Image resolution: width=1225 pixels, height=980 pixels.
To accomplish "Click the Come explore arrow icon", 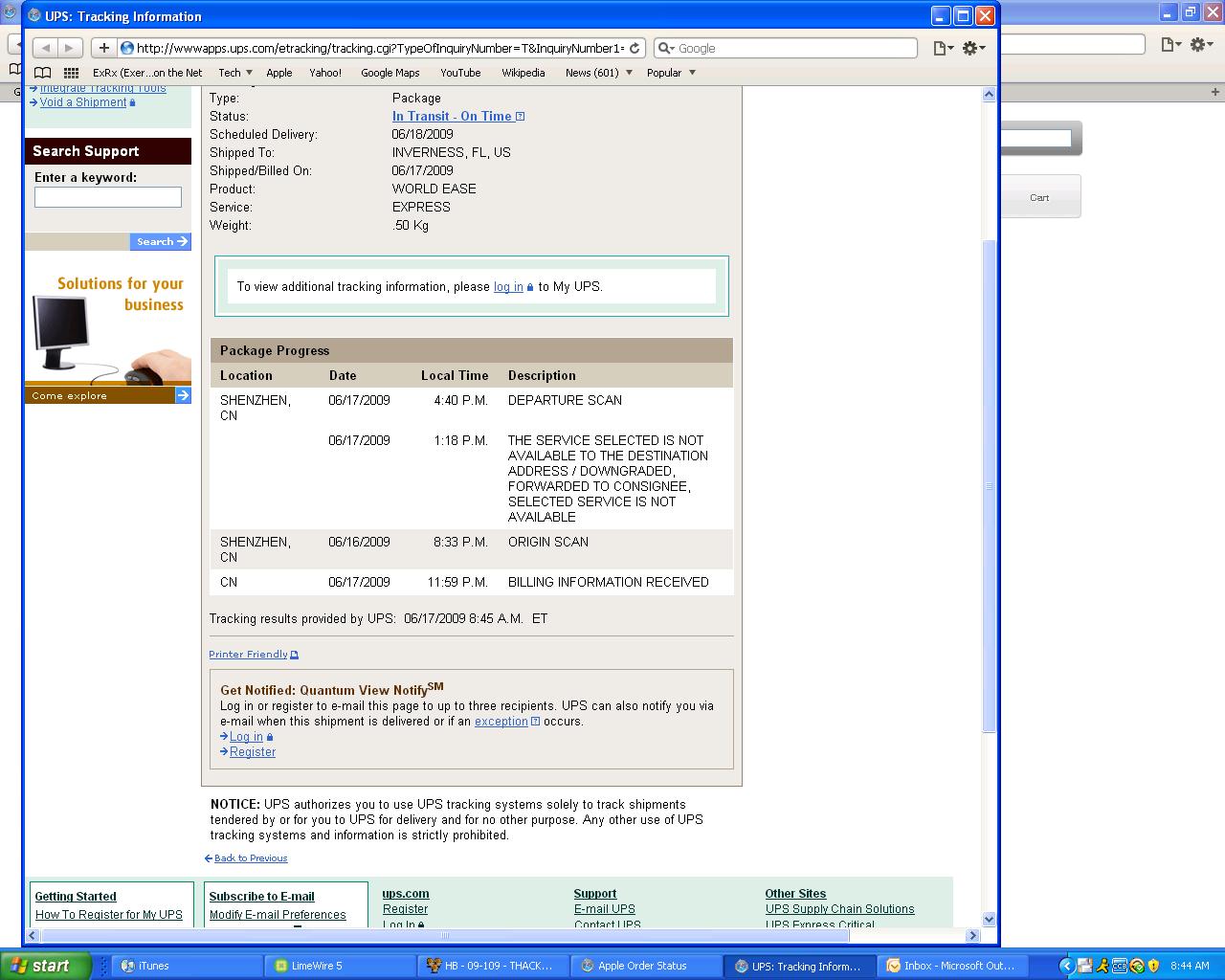I will click(x=183, y=395).
